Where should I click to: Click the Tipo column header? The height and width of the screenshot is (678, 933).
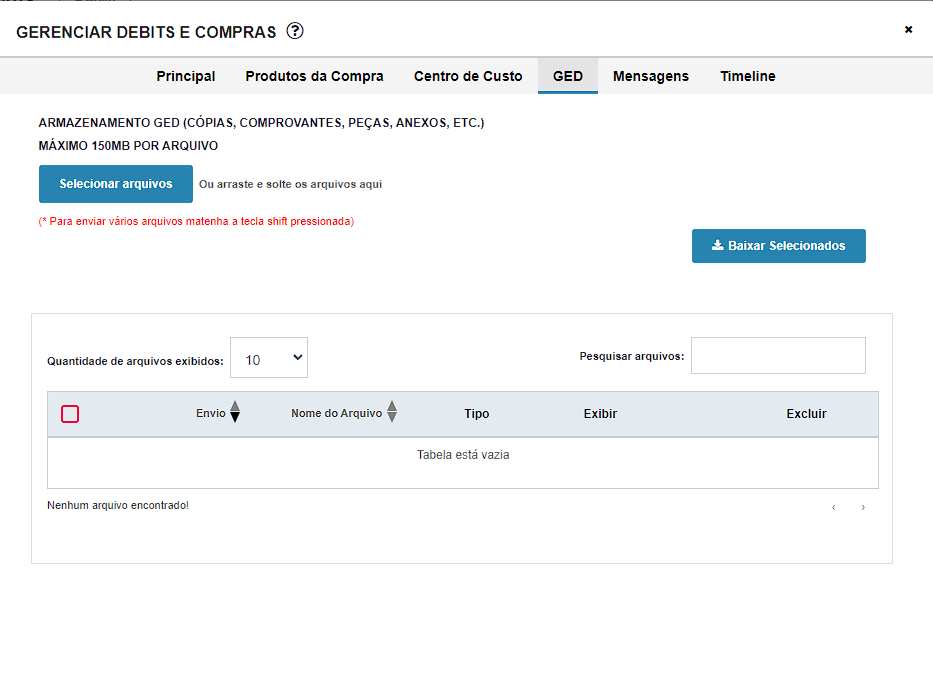tap(477, 414)
